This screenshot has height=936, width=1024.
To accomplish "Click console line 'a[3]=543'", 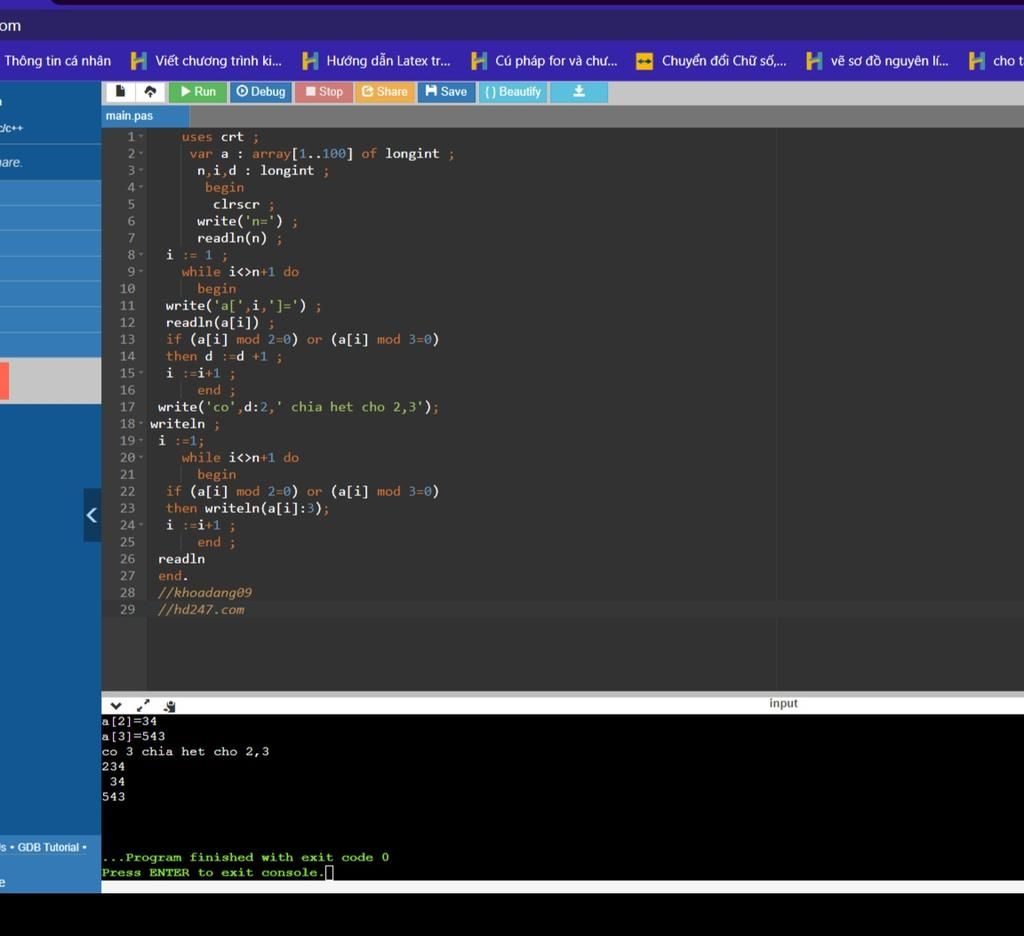I will coord(133,736).
